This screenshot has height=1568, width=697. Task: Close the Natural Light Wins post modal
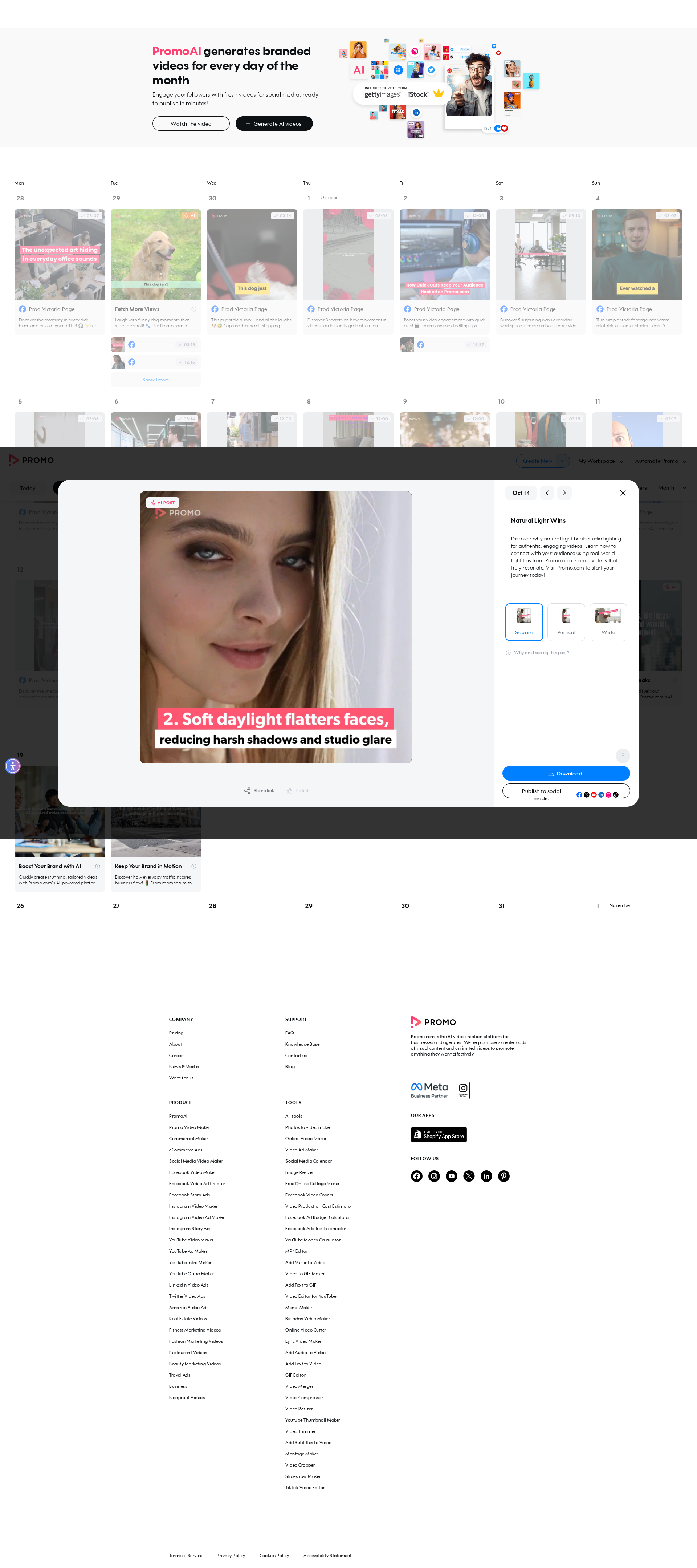click(622, 493)
